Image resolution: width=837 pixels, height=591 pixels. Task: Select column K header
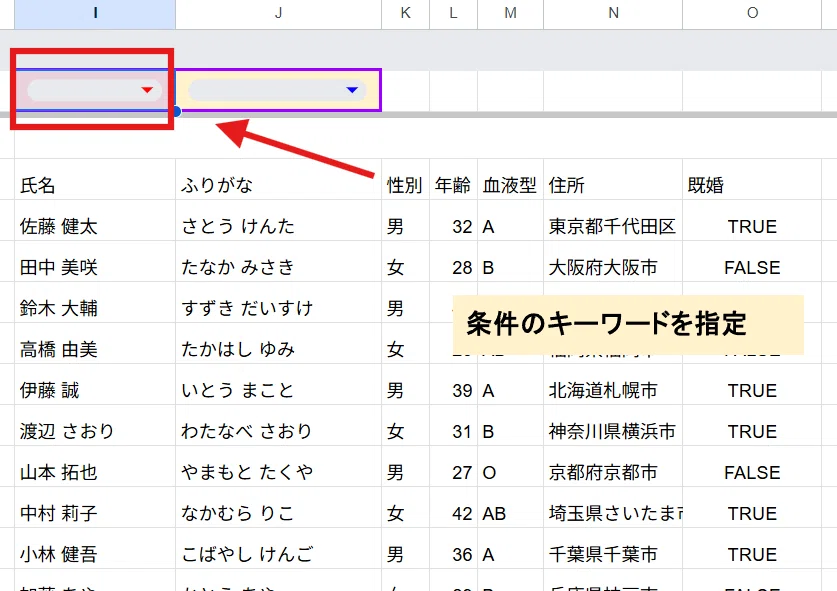click(405, 13)
